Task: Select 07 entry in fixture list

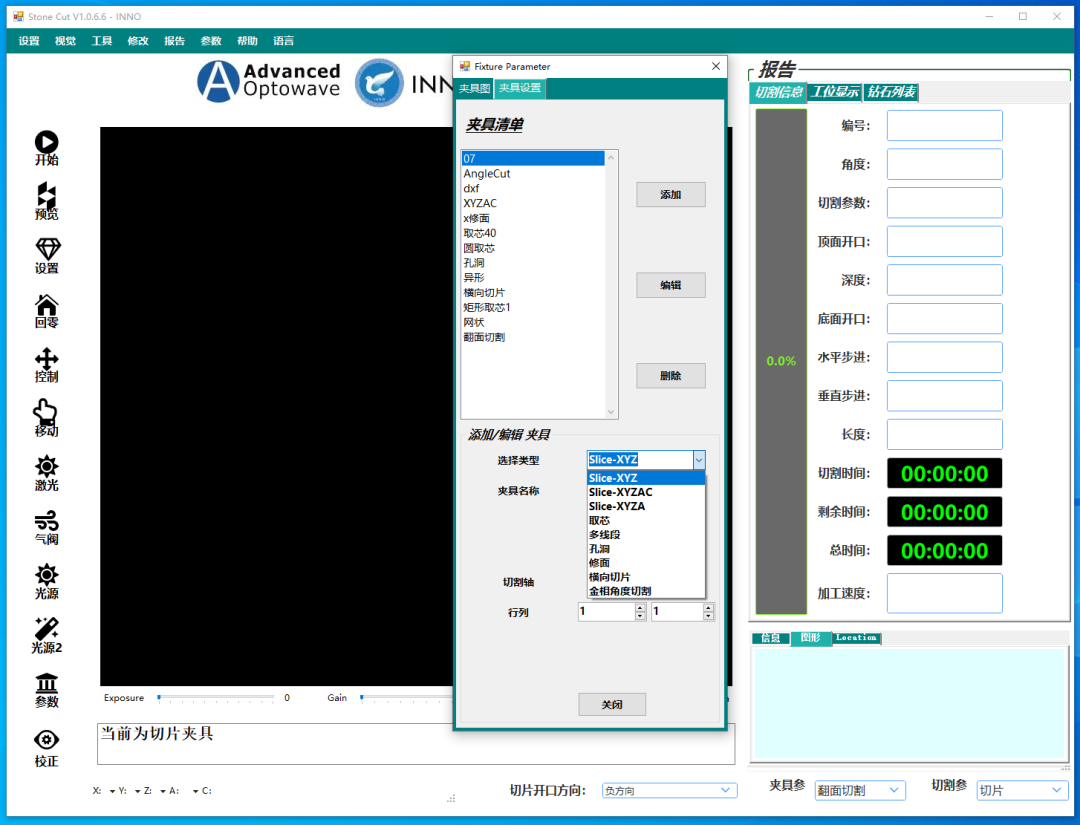Action: [x=533, y=158]
